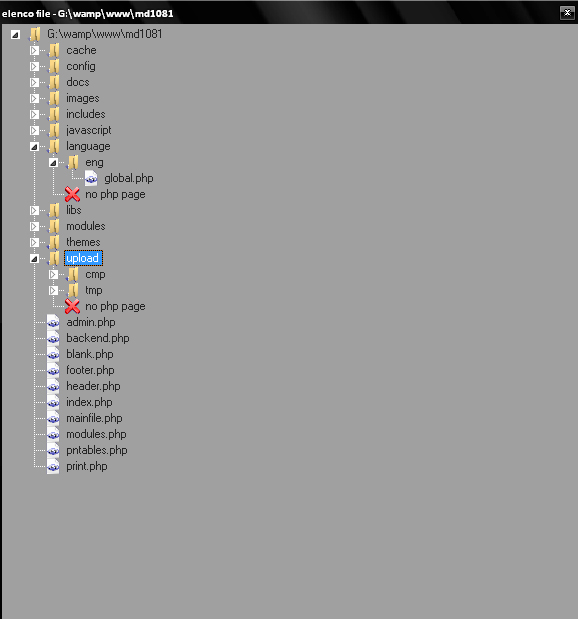The image size is (578, 619).
Task: Click the themes folder icon
Action: [54, 242]
